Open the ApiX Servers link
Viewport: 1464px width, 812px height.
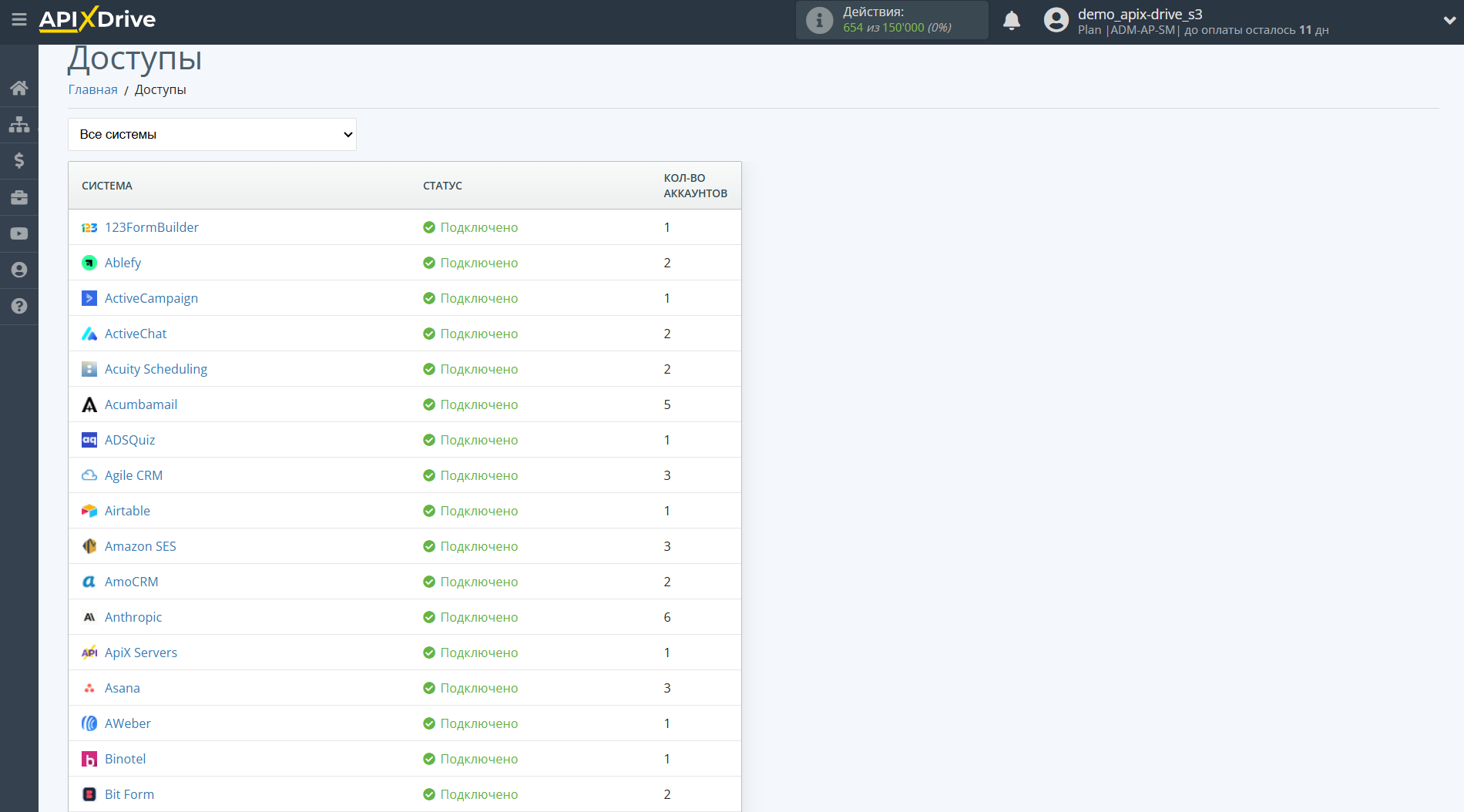tap(141, 653)
